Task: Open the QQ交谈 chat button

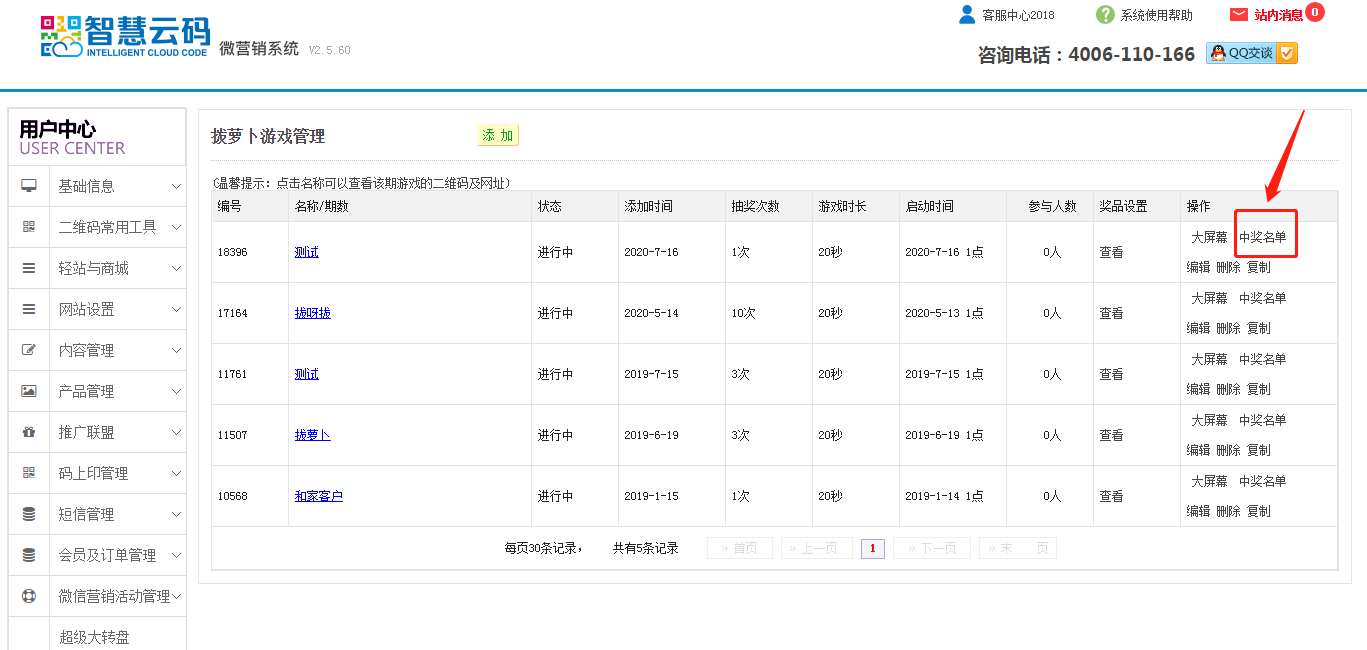Action: click(1251, 53)
